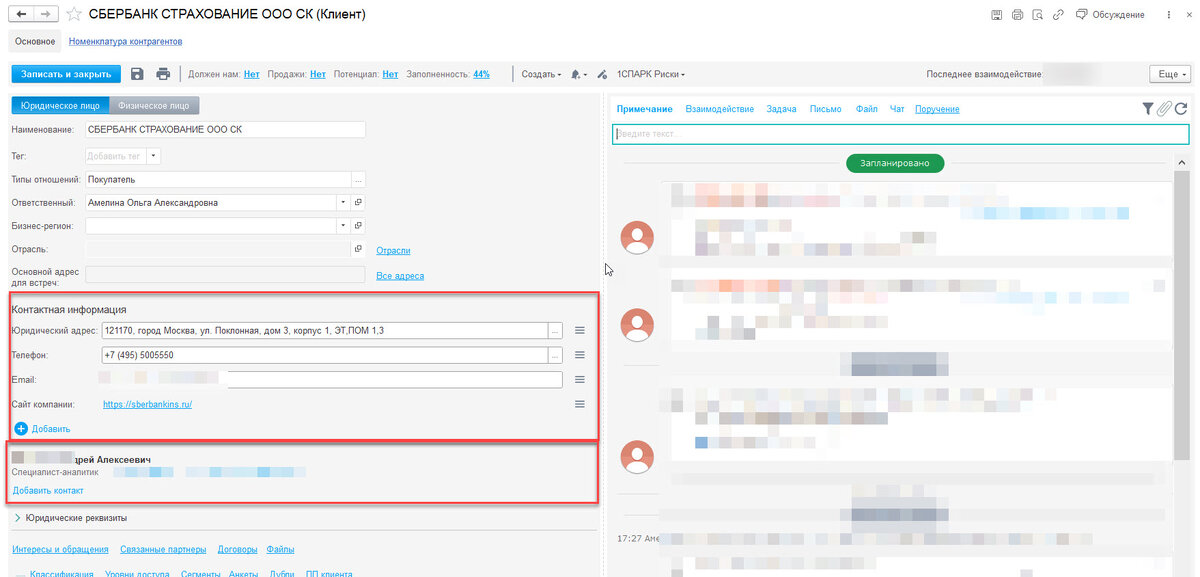
Task: Switch to the Основное tab
Action: tap(35, 42)
